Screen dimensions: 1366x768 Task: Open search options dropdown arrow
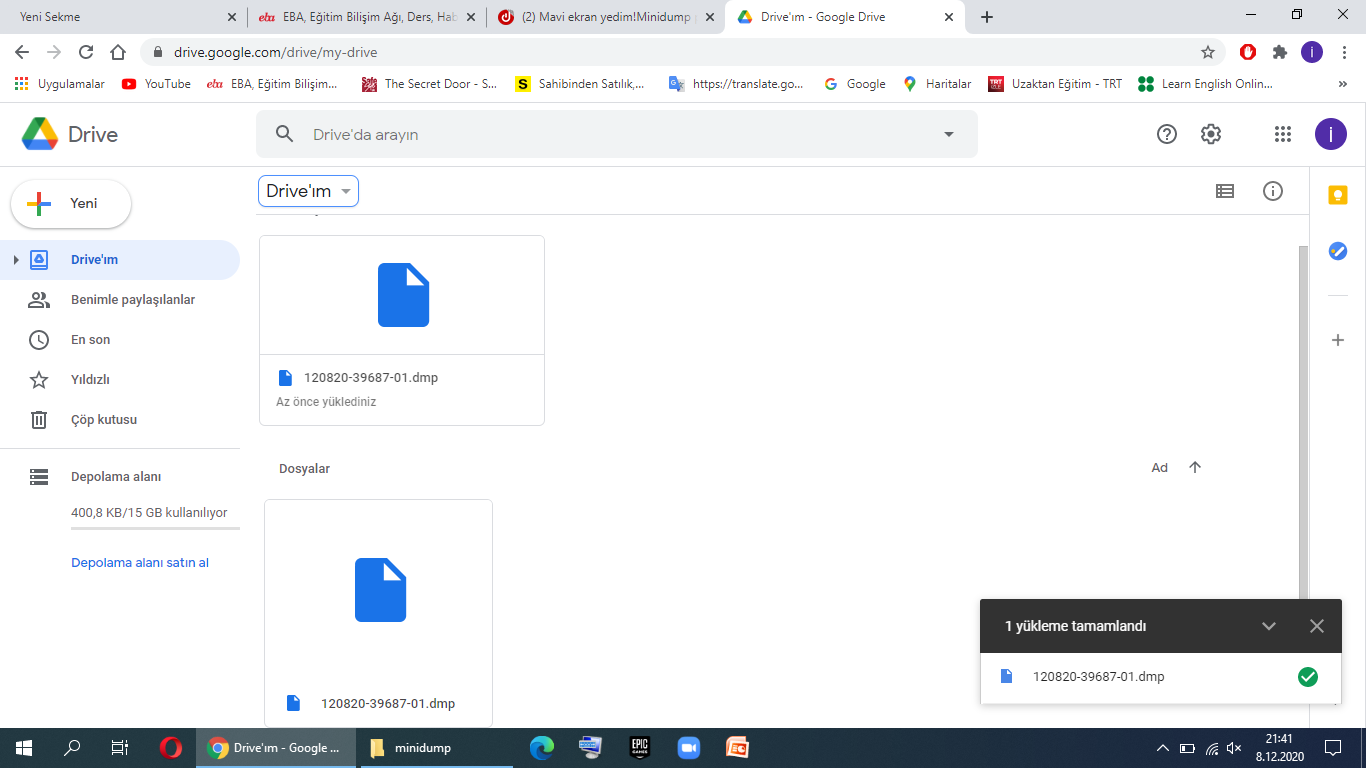click(949, 134)
